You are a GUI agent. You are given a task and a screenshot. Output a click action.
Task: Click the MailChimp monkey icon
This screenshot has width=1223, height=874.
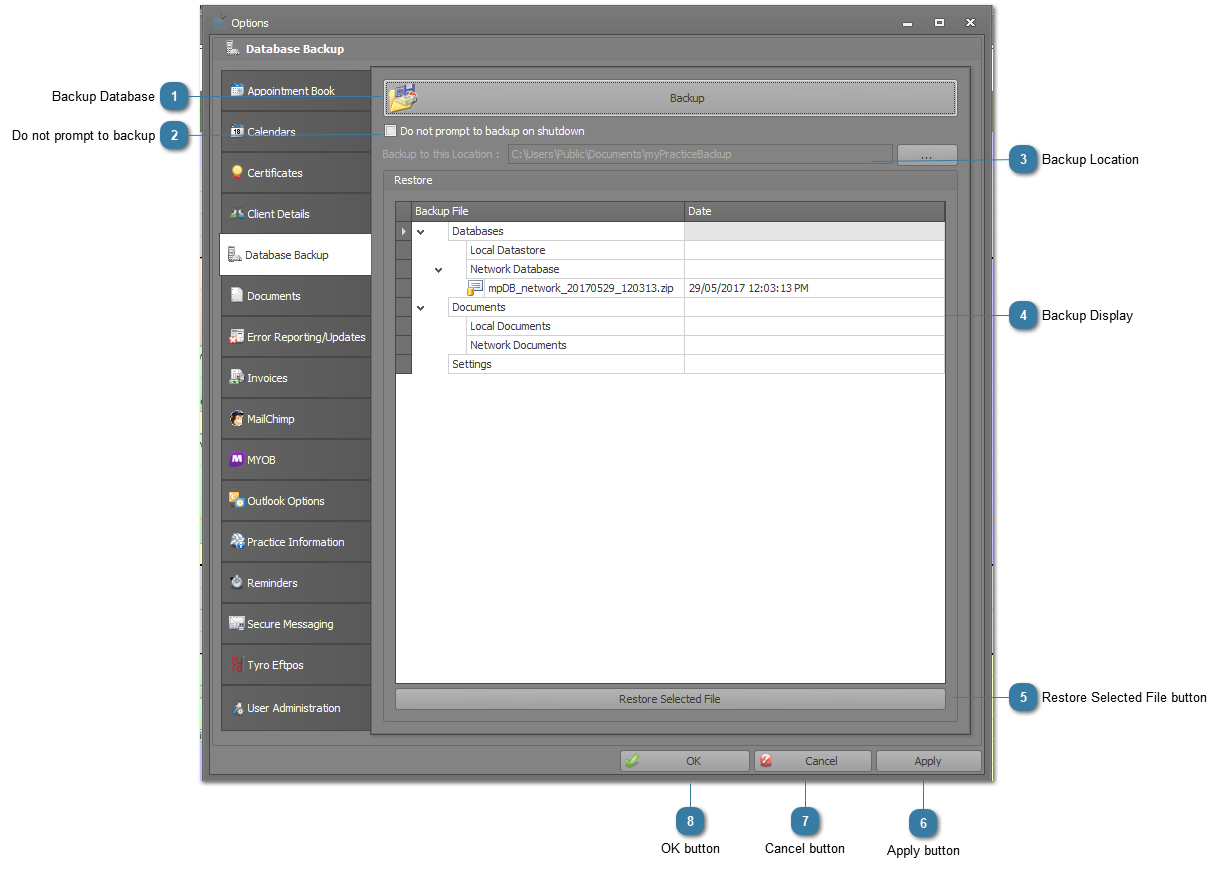coord(237,419)
